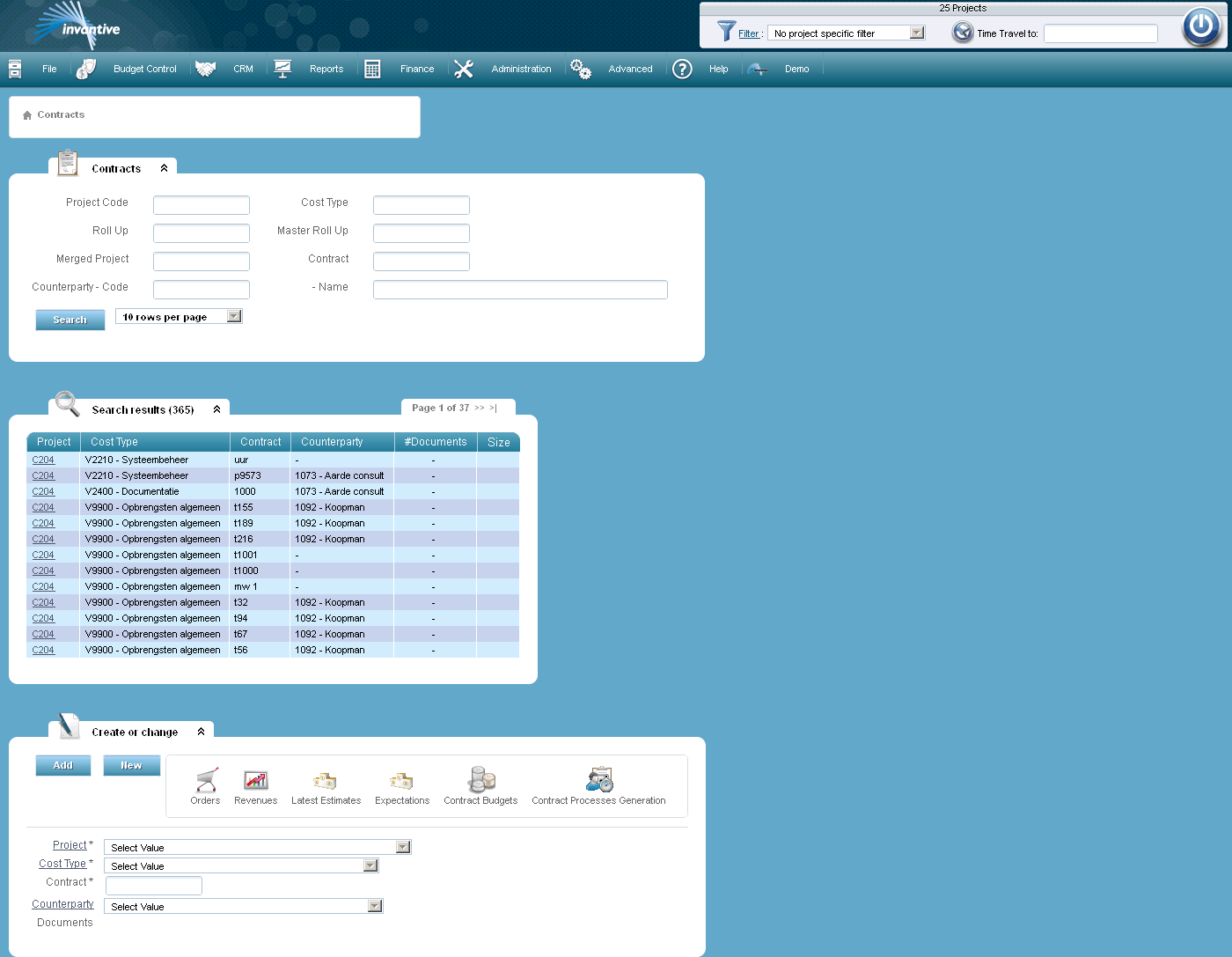Go to next results page
Viewport: 1232px width, 957px height.
[x=479, y=409]
